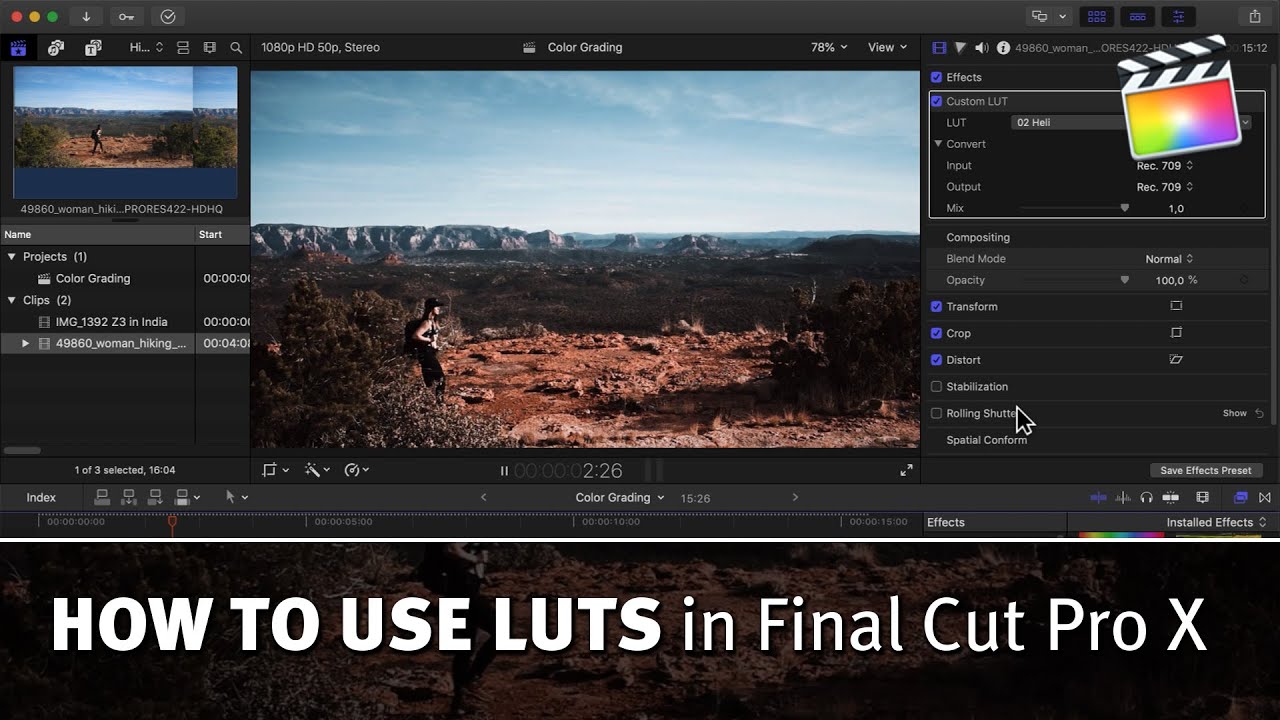
Task: Click the Share export icon
Action: pyautogui.click(x=1255, y=16)
